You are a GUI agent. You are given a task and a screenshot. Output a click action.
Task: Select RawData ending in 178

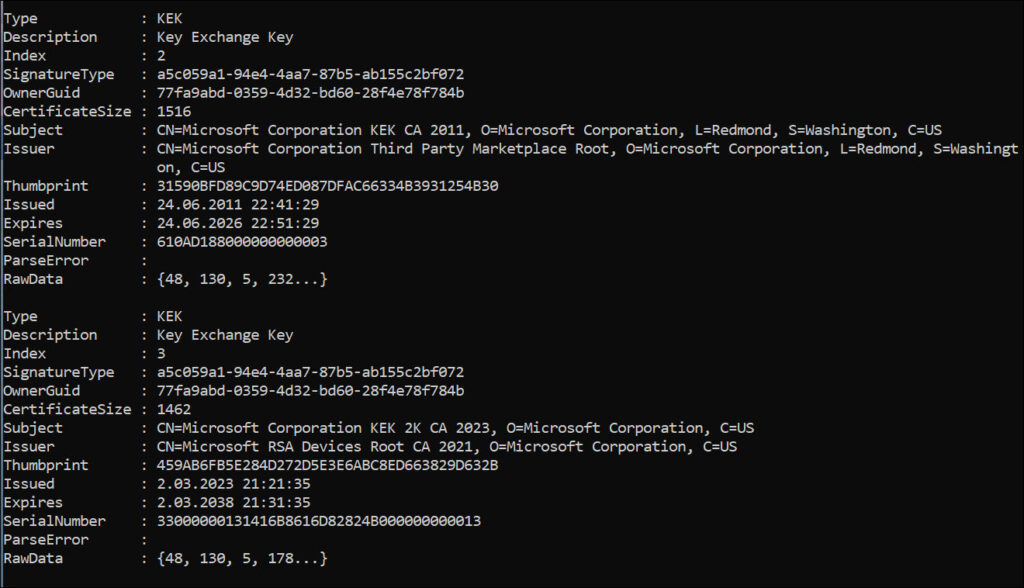click(242, 558)
